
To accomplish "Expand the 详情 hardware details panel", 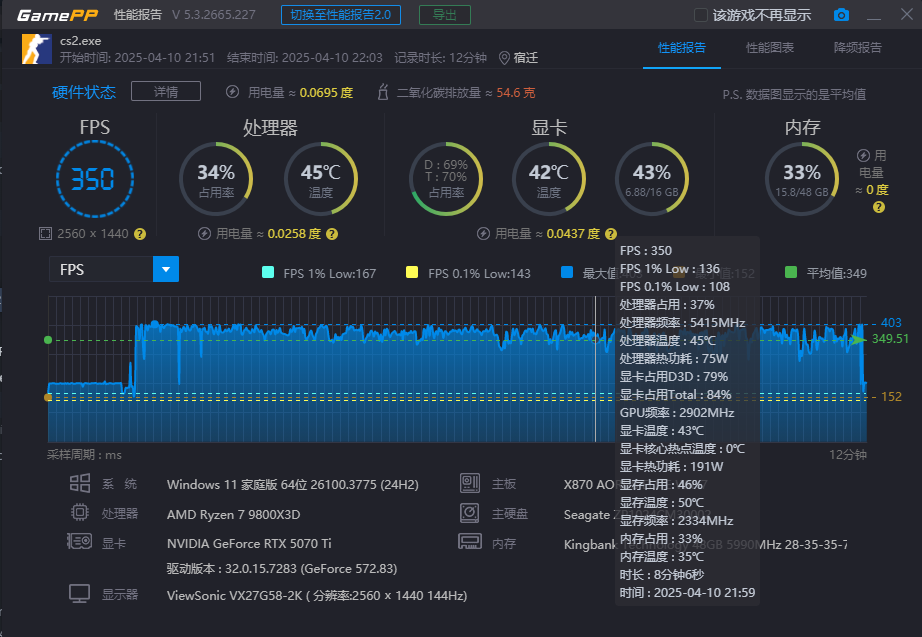I will point(166,90).
